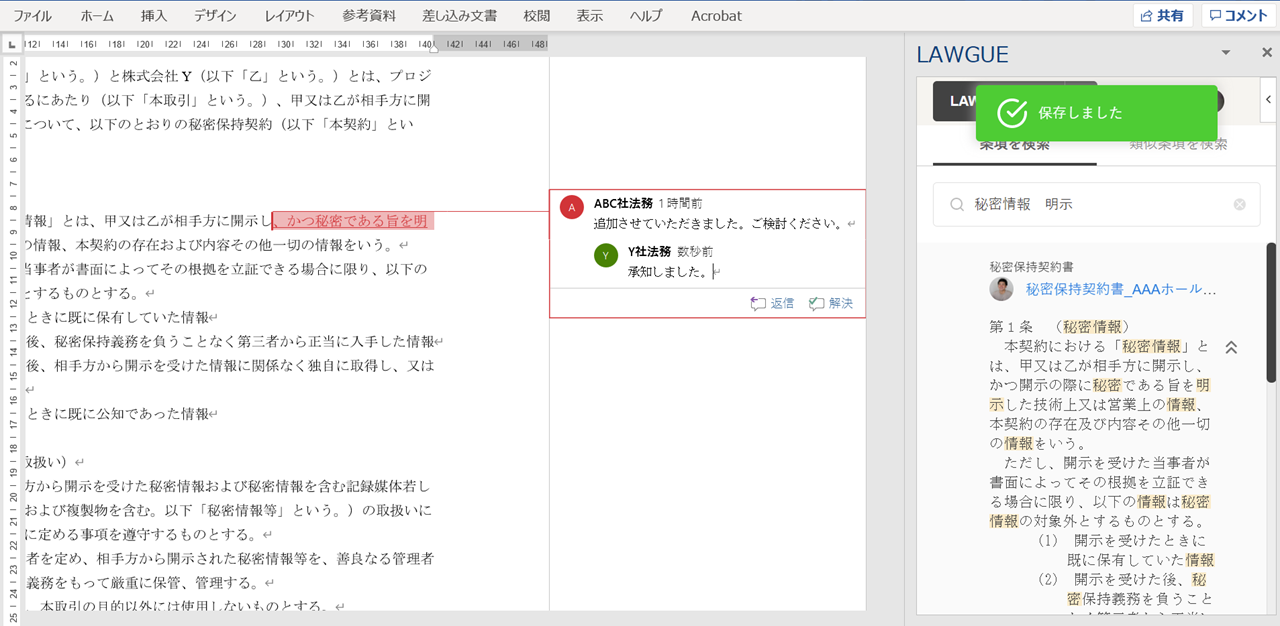
Task: Click the author photo beside 秘密保持契約書 result
Action: (x=1001, y=289)
